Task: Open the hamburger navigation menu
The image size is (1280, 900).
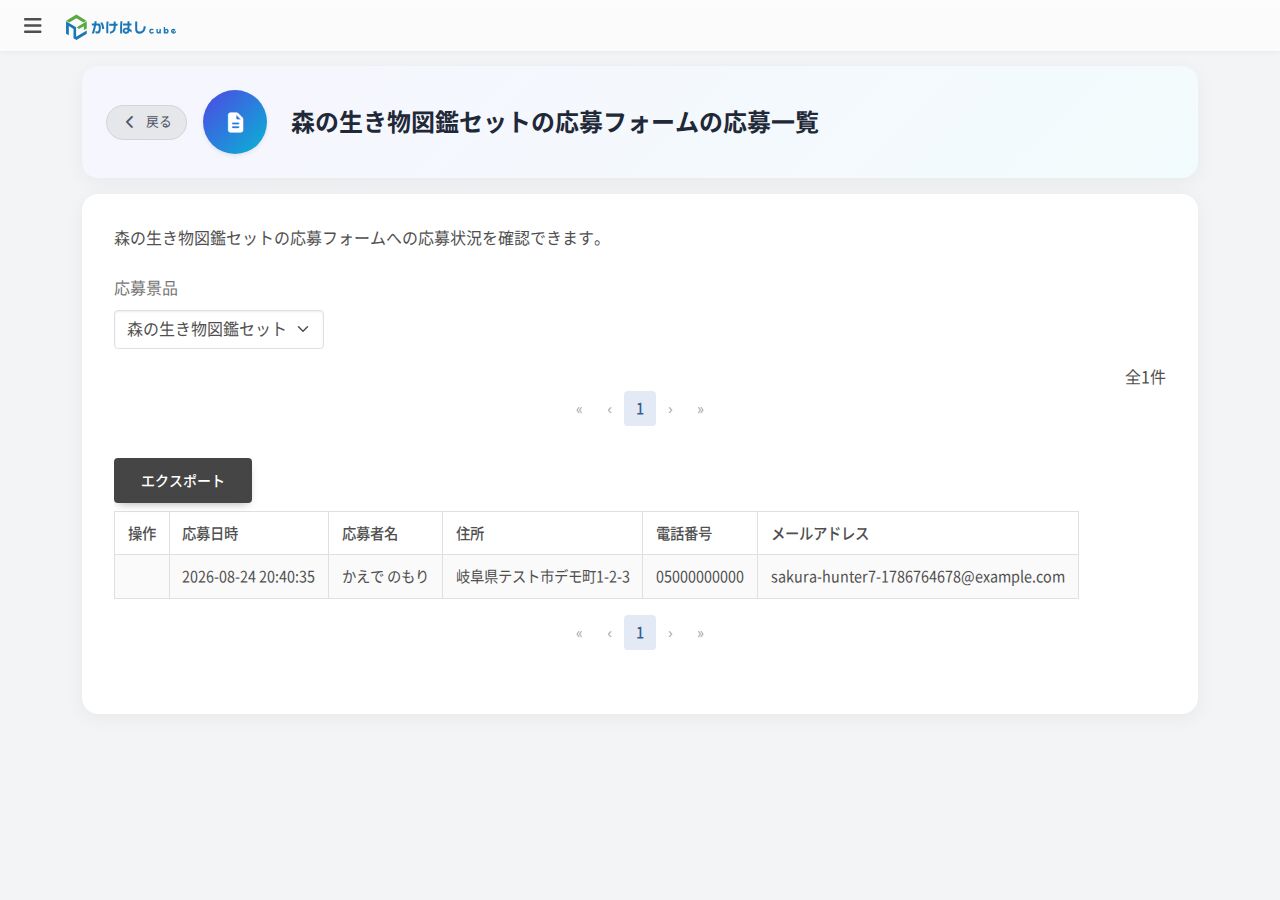Action: click(33, 26)
